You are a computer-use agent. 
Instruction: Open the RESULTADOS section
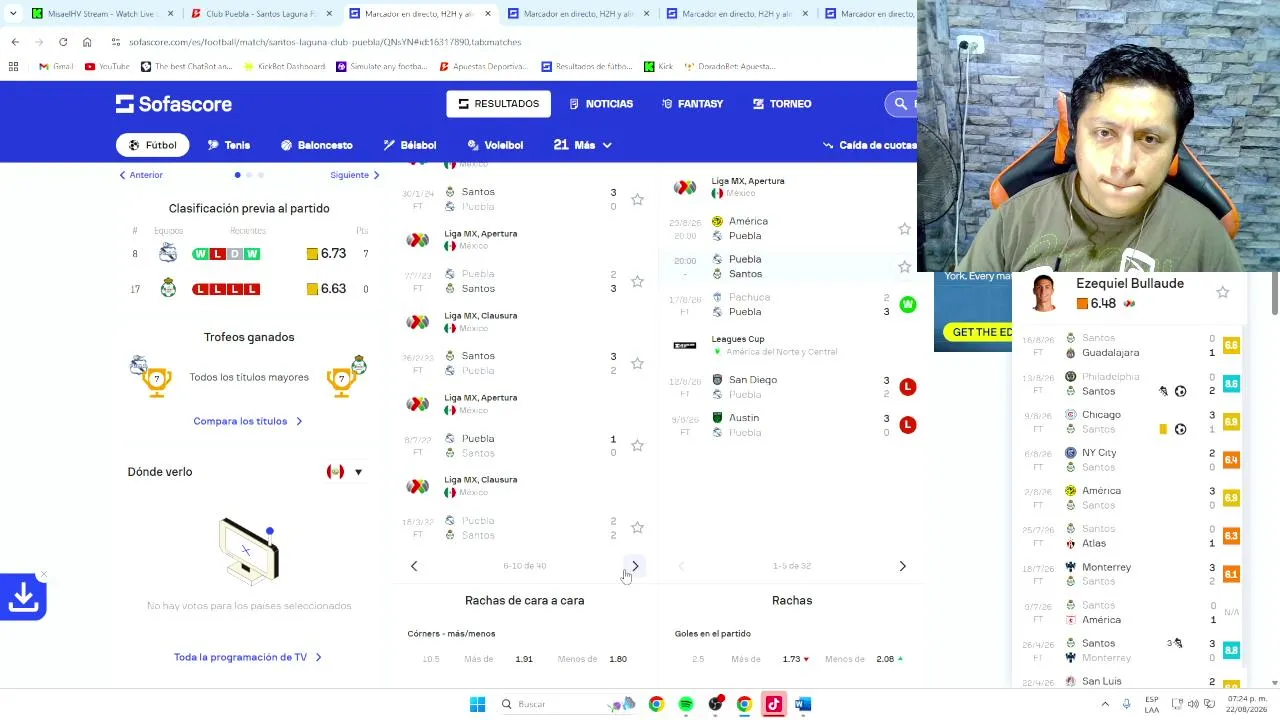pos(499,104)
